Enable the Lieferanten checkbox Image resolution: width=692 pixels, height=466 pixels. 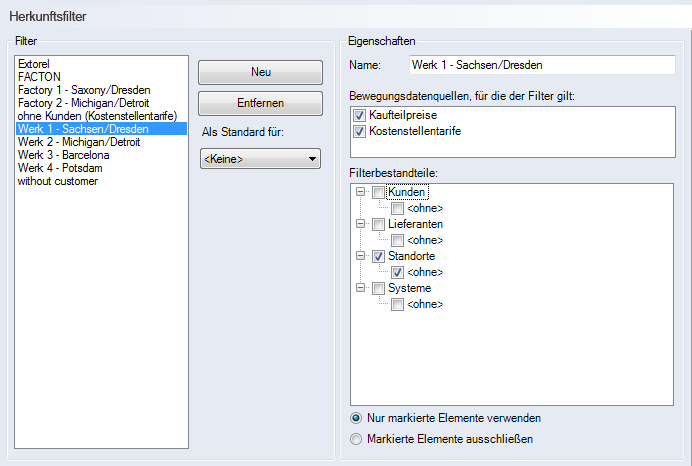tap(378, 225)
